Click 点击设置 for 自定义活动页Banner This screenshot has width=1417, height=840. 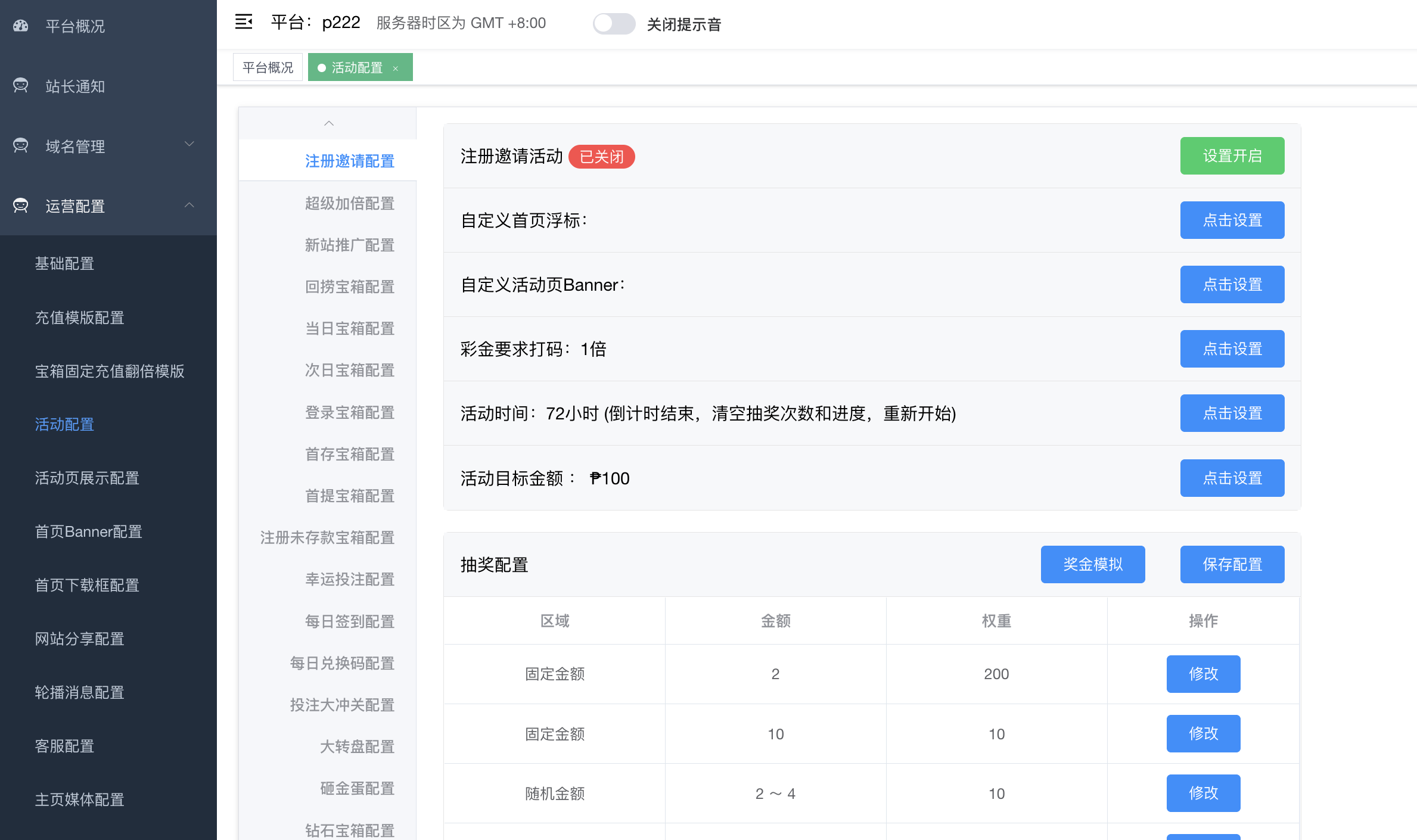click(x=1232, y=284)
